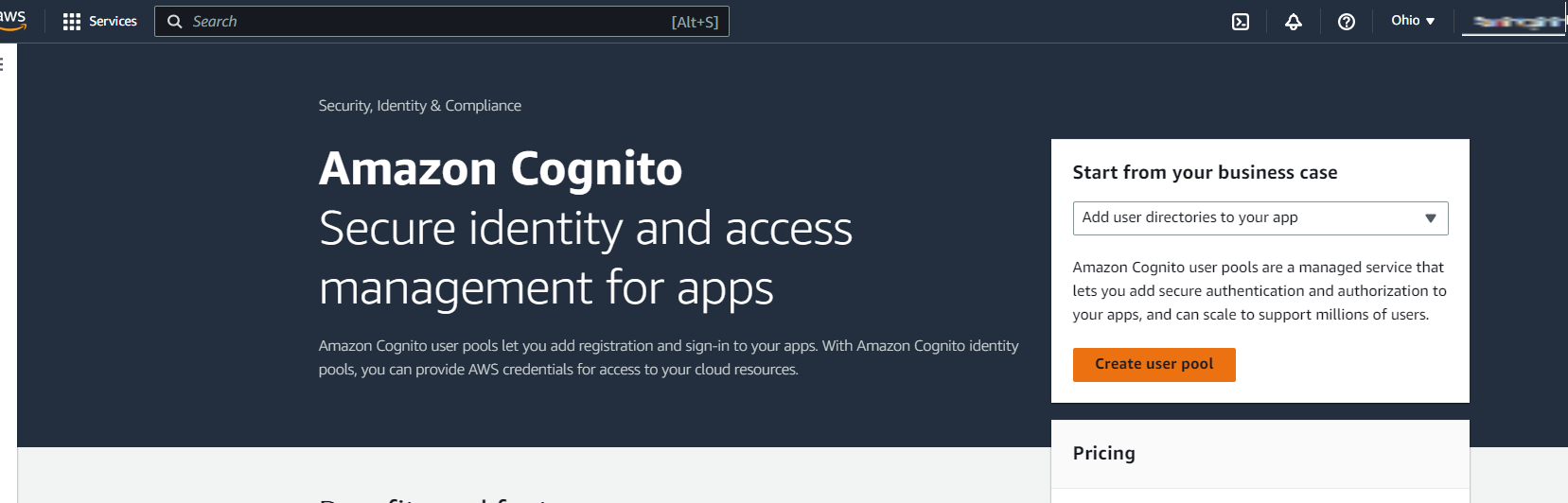1568x503 pixels.
Task: Click the Amazon Cognito heading
Action: tap(501, 169)
